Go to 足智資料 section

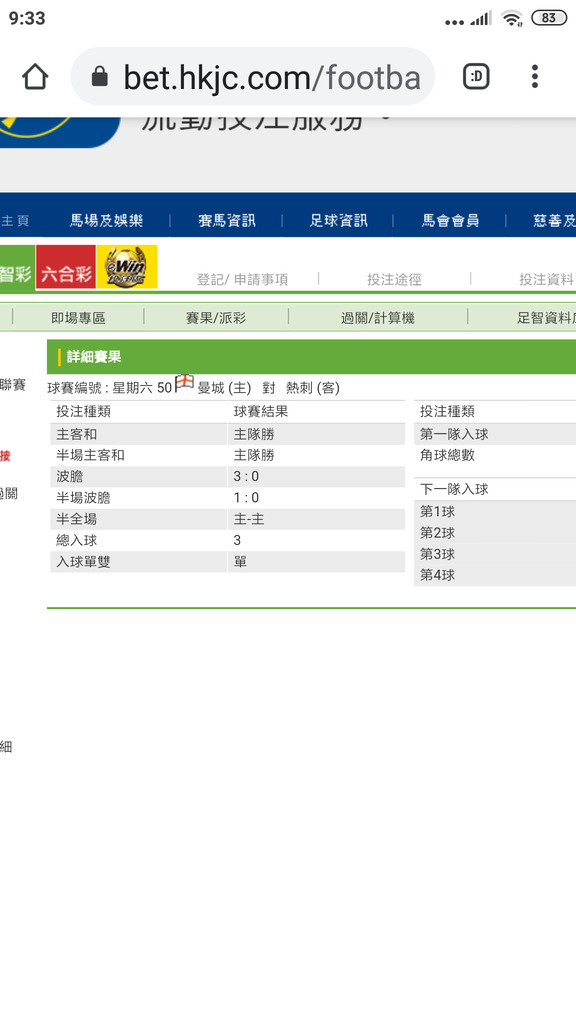point(546,318)
